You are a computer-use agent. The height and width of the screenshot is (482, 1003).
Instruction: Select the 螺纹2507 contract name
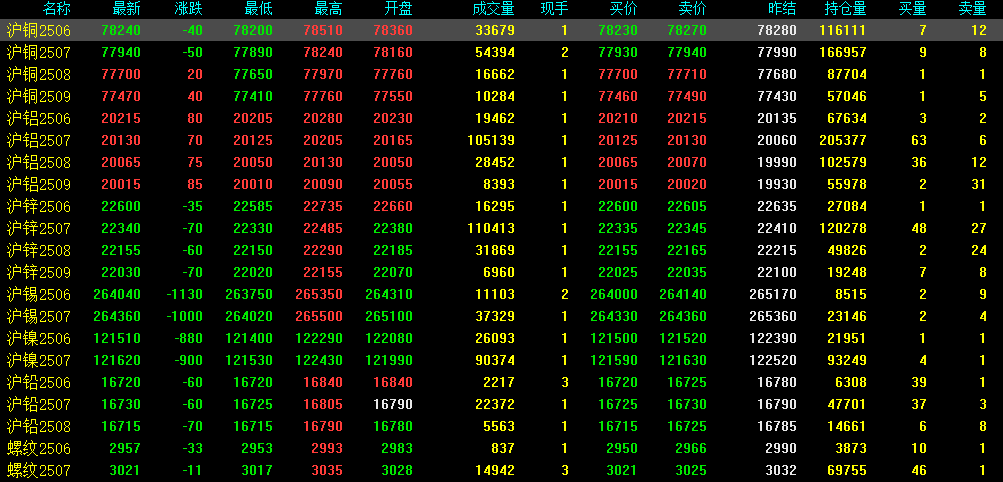pos(38,470)
